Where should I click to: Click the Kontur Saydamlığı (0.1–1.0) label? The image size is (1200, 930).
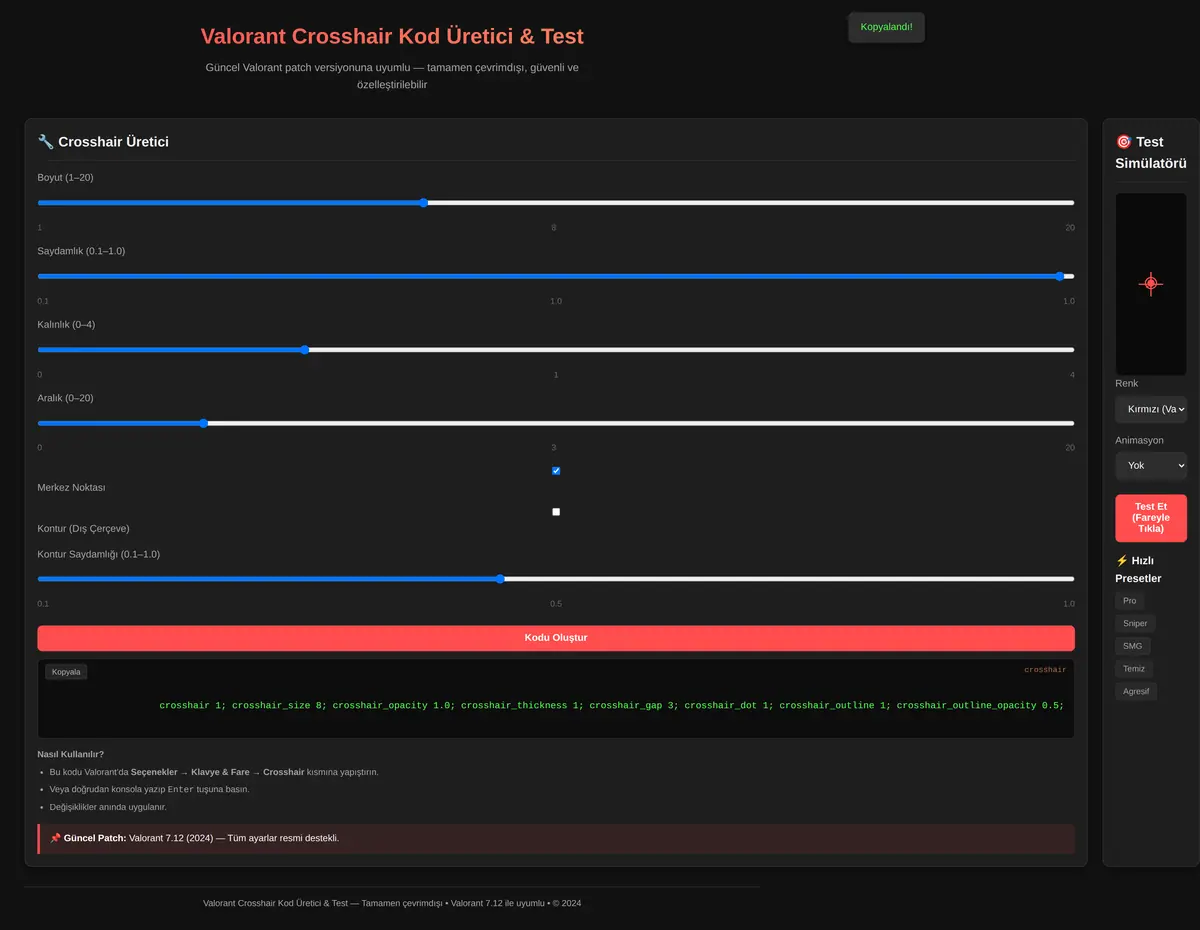coord(98,554)
